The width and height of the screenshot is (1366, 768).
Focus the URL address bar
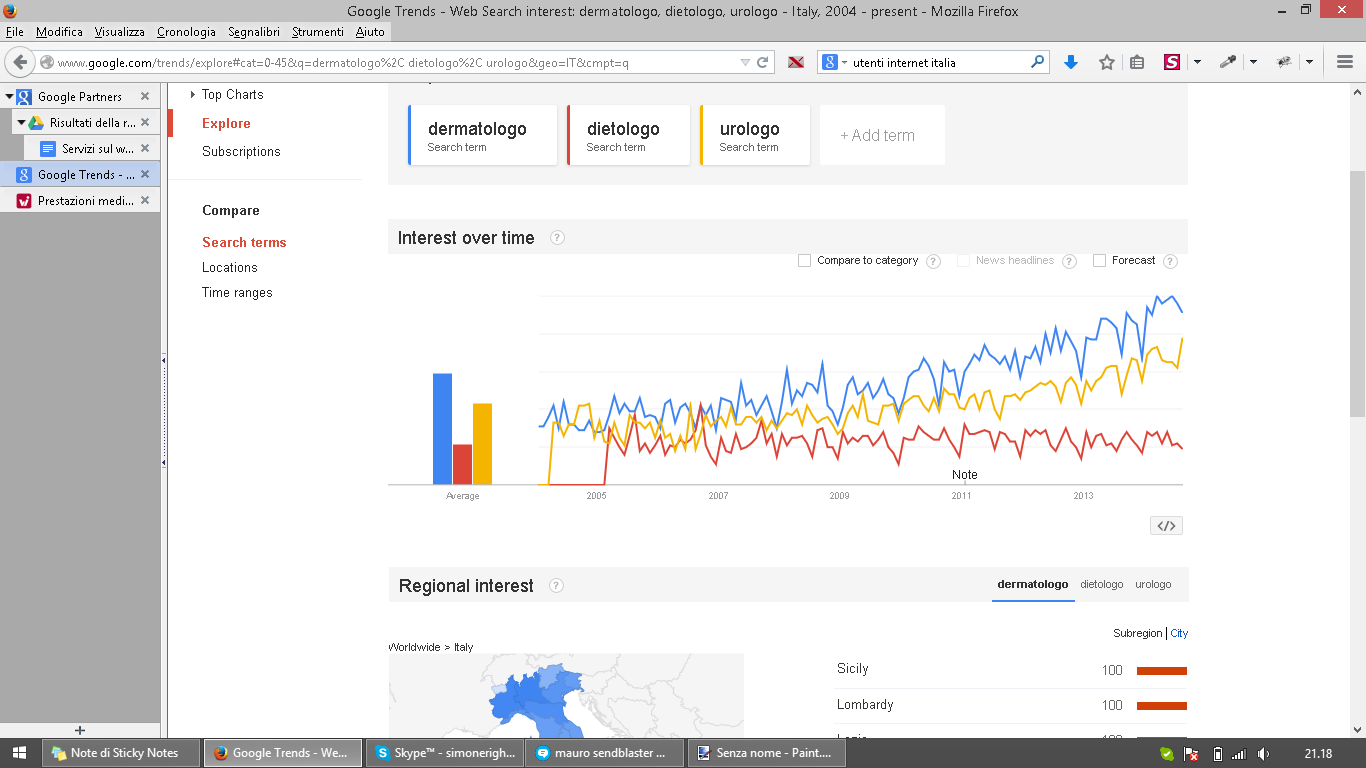click(396, 62)
